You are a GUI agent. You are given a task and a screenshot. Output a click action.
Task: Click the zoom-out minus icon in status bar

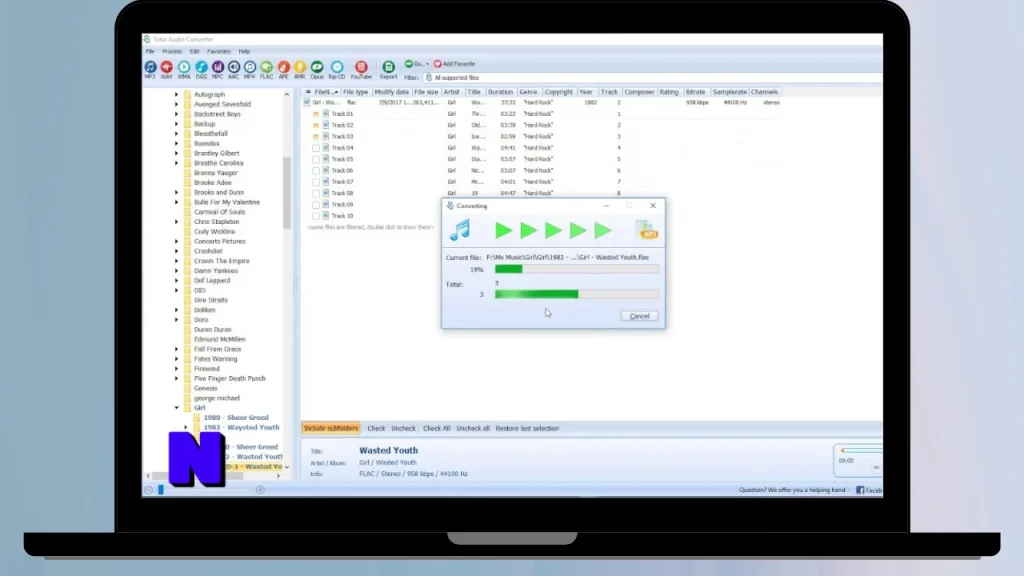point(149,490)
